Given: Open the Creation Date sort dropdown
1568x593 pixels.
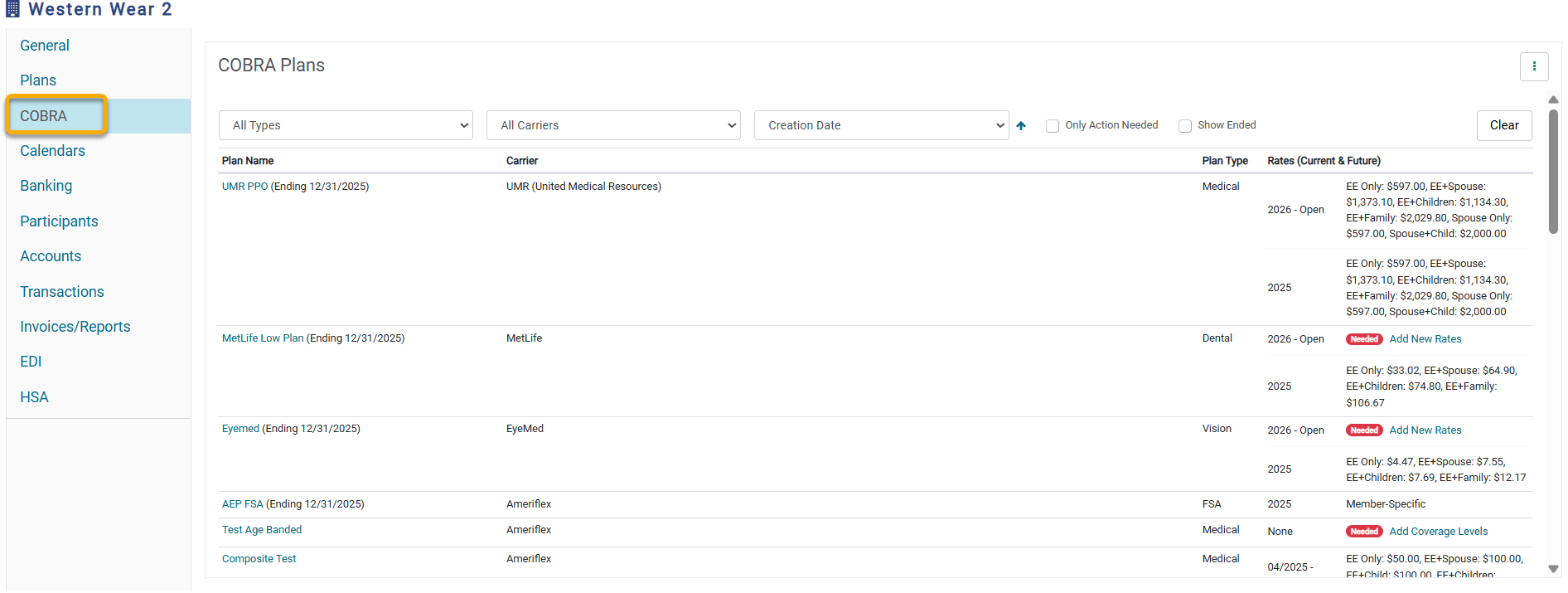Looking at the screenshot, I should pos(881,125).
